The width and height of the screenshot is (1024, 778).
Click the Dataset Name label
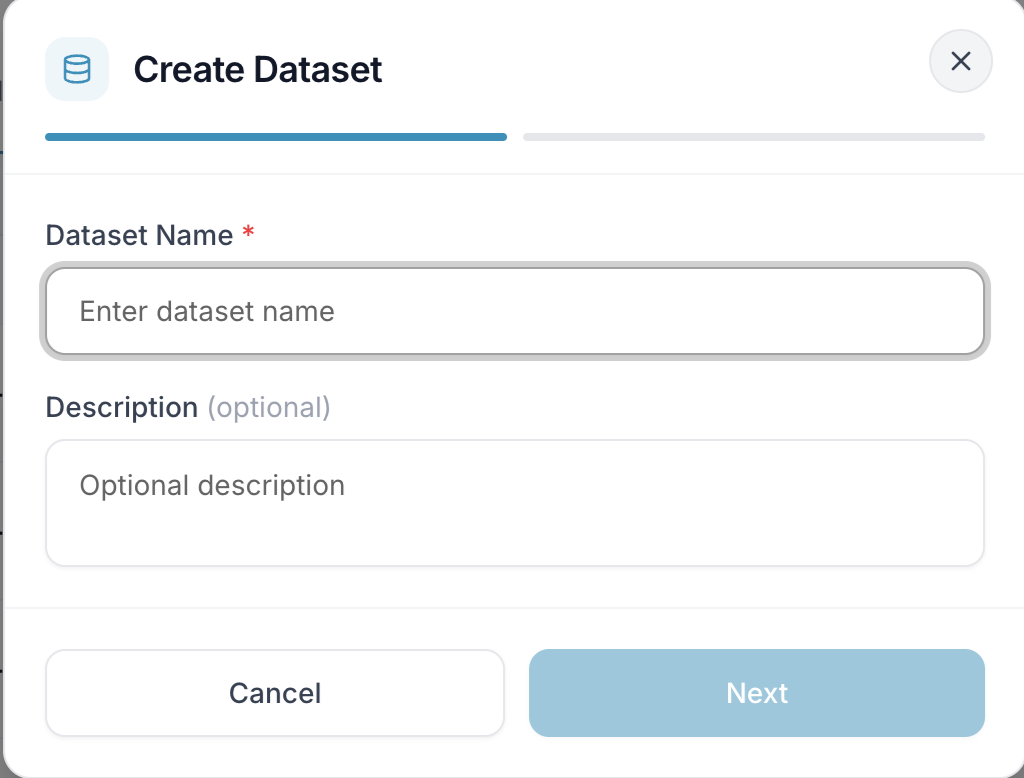point(139,235)
